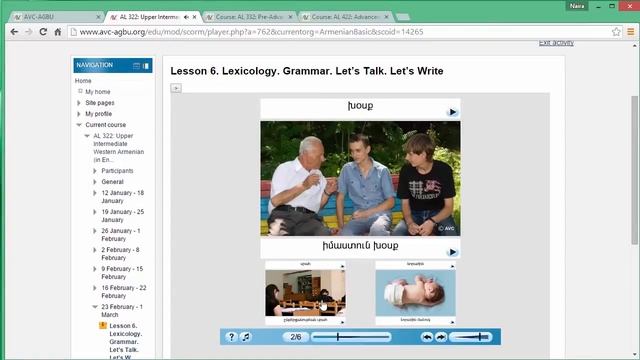Open the 9 February - 15 February link

[x=122, y=273]
